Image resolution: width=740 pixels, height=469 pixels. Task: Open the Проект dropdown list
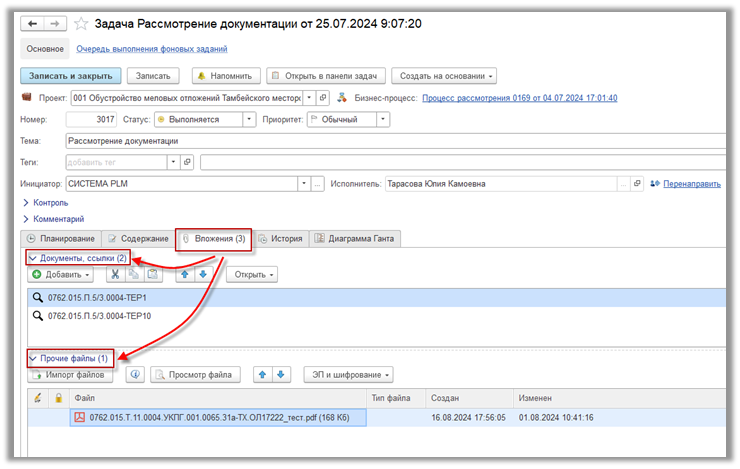309,98
